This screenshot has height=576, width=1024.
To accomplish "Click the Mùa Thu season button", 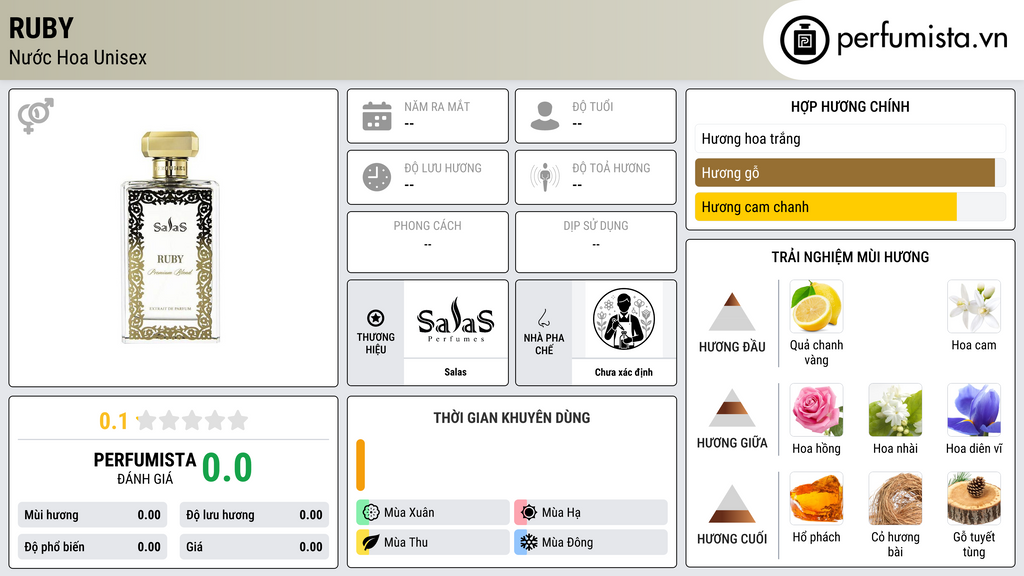I will click(x=433, y=542).
